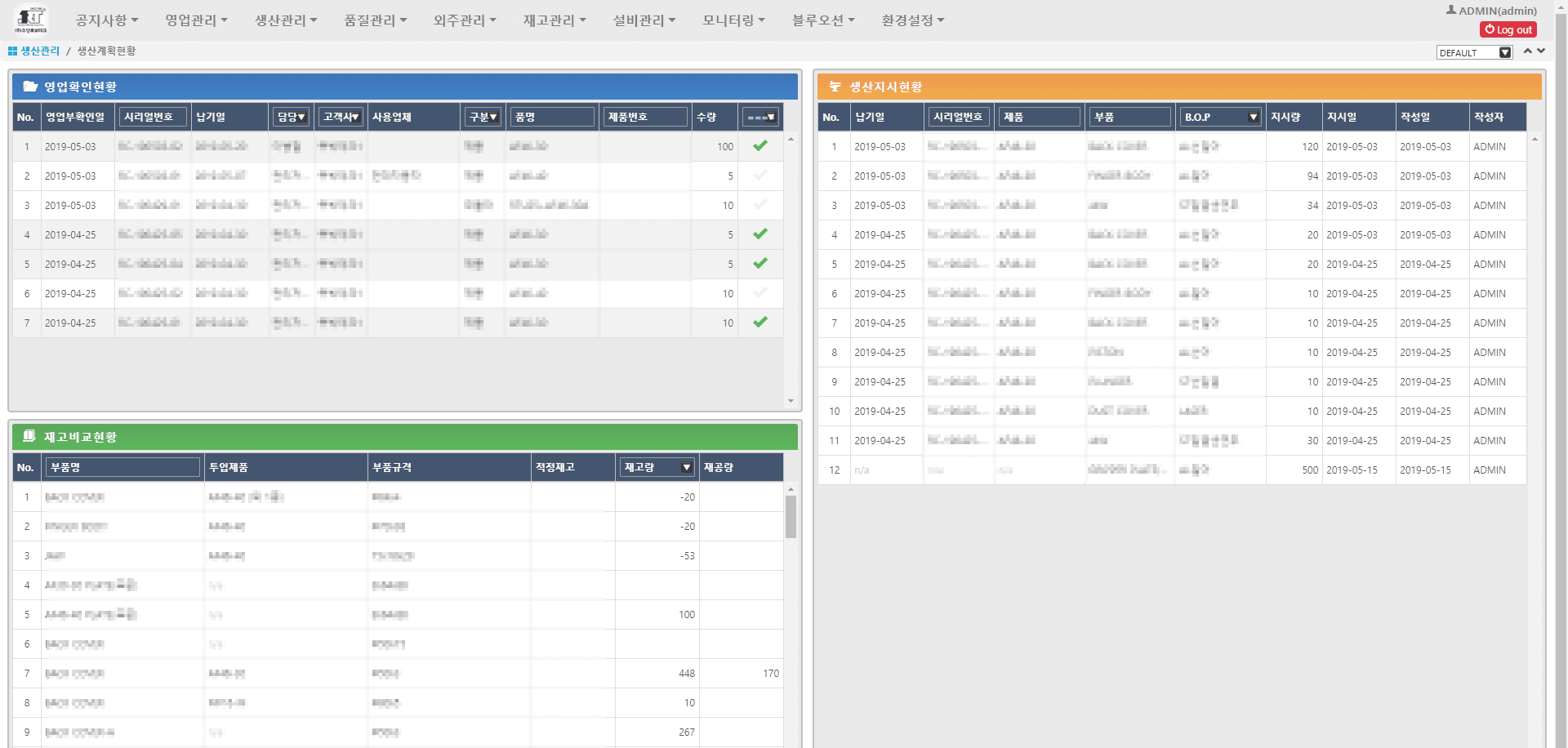
Task: Click the up chevron icon right of DEFAULT selector
Action: coord(1526,51)
